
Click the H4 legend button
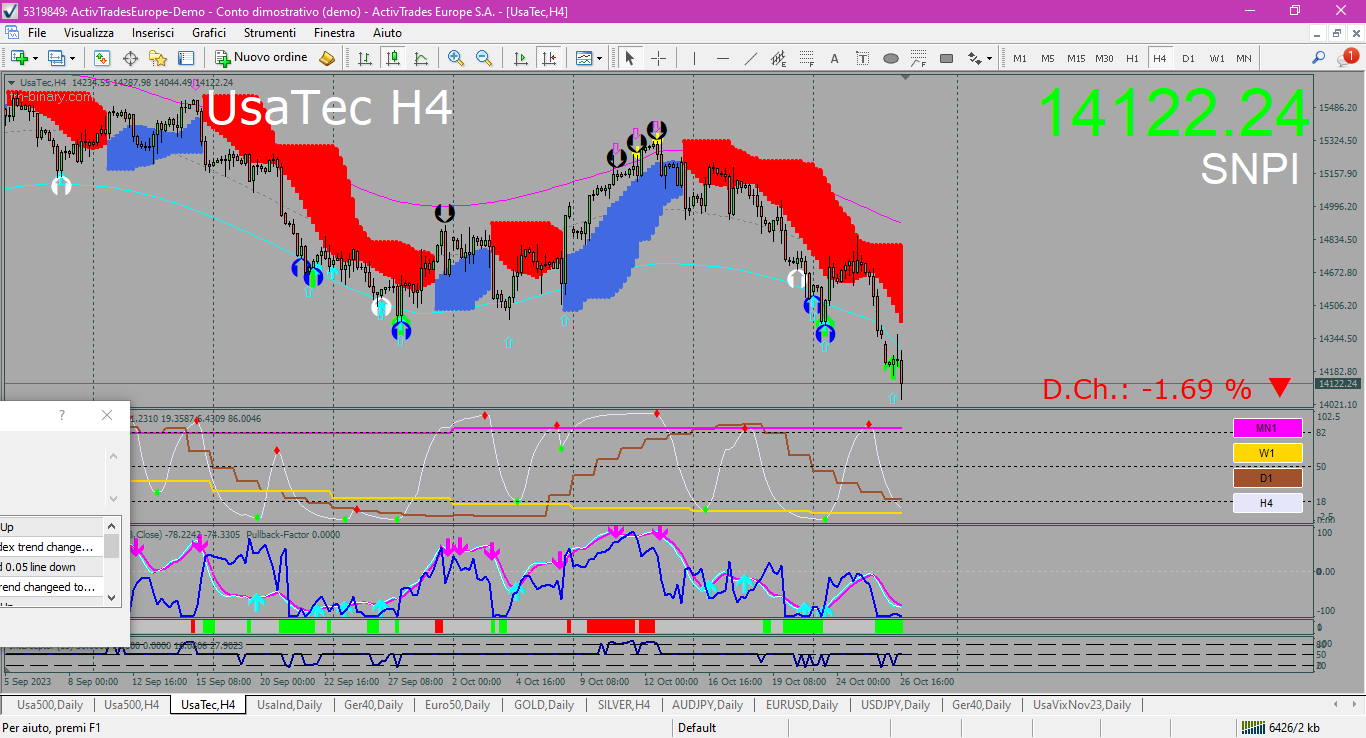[x=1267, y=503]
